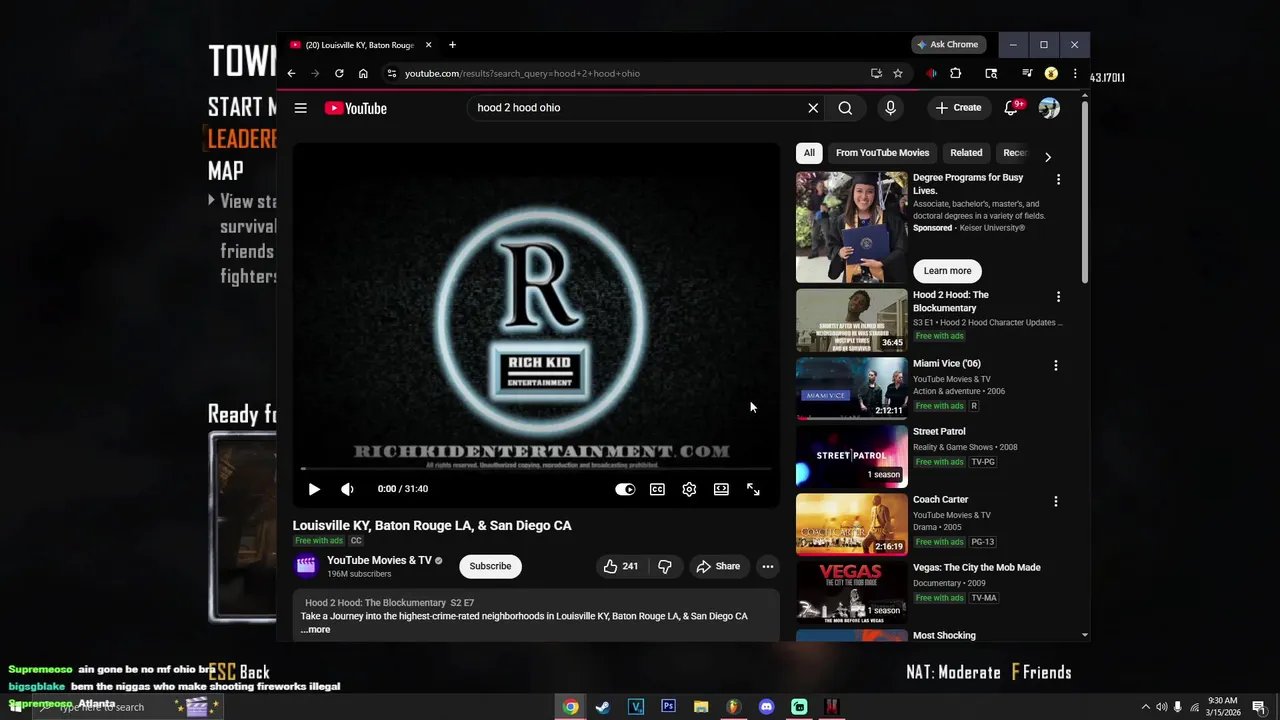The image size is (1280, 720).
Task: Select the All filter chip
Action: click(809, 153)
